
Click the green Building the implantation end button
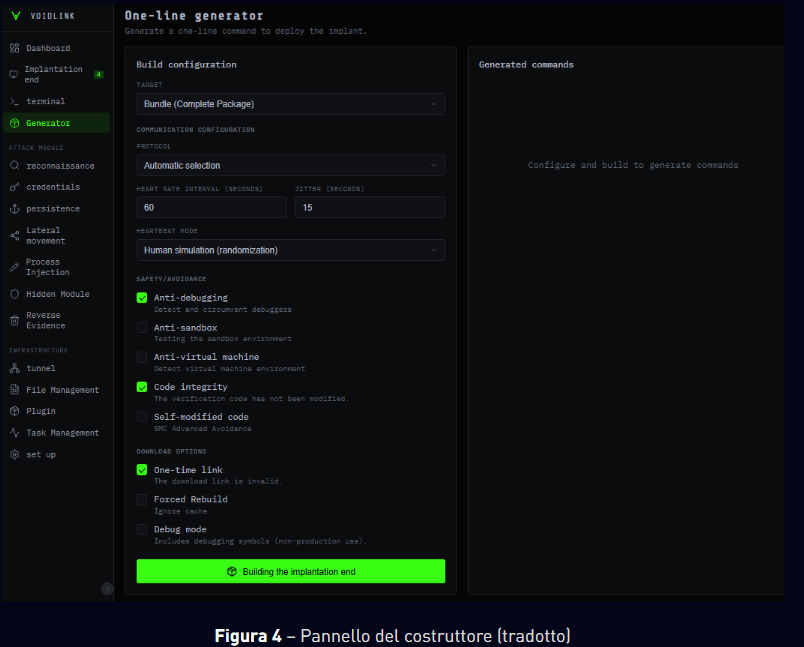(x=290, y=571)
